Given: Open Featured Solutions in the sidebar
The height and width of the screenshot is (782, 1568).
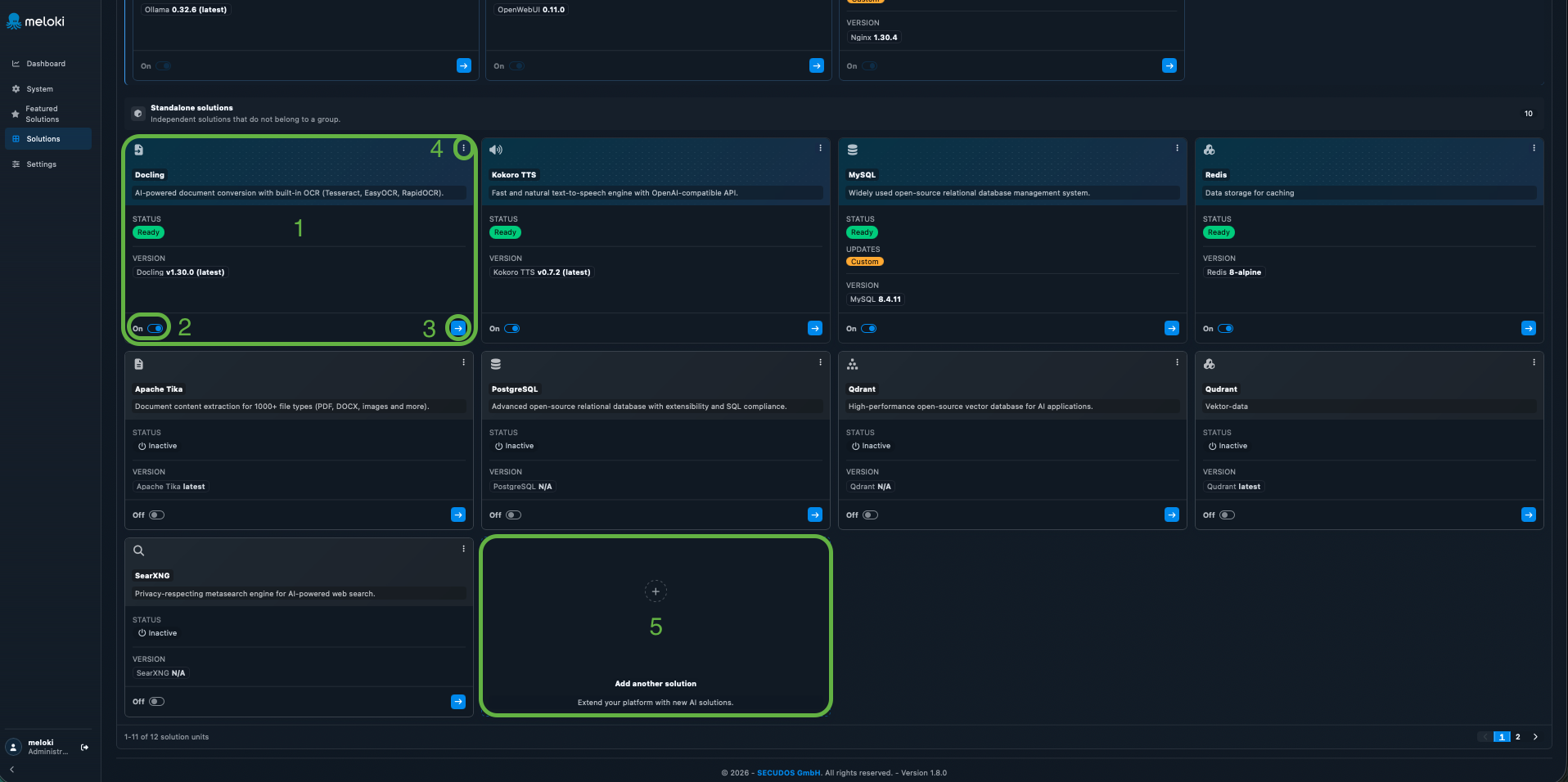Looking at the screenshot, I should [x=48, y=114].
